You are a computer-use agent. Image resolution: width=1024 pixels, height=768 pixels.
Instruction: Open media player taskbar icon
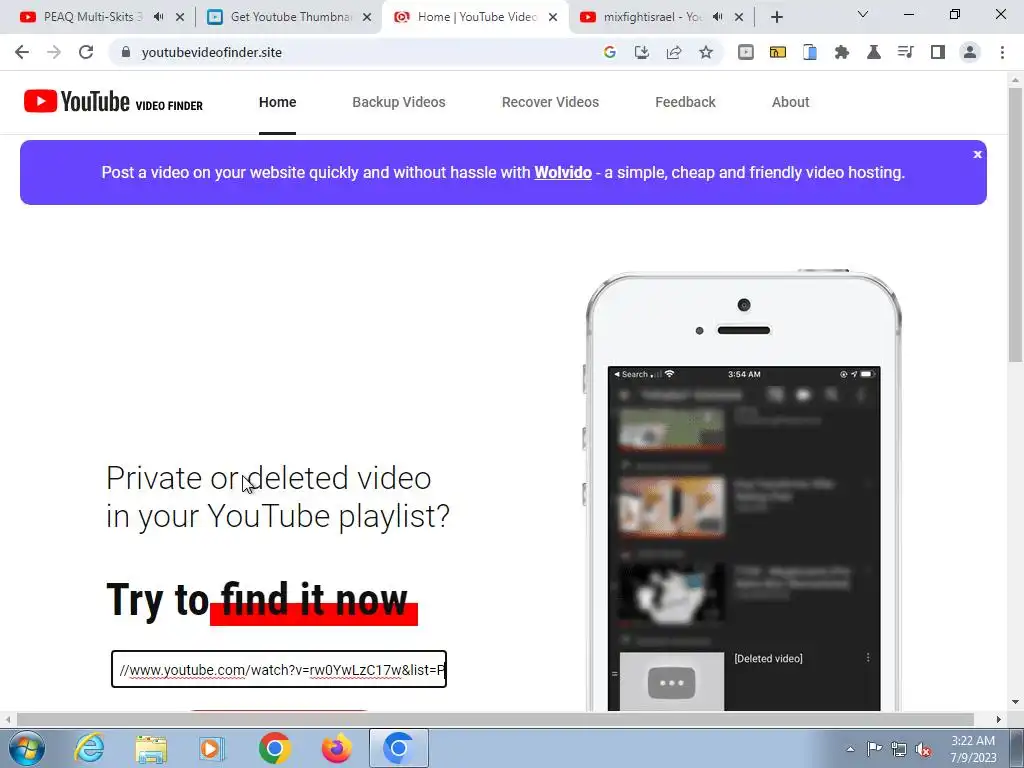212,748
